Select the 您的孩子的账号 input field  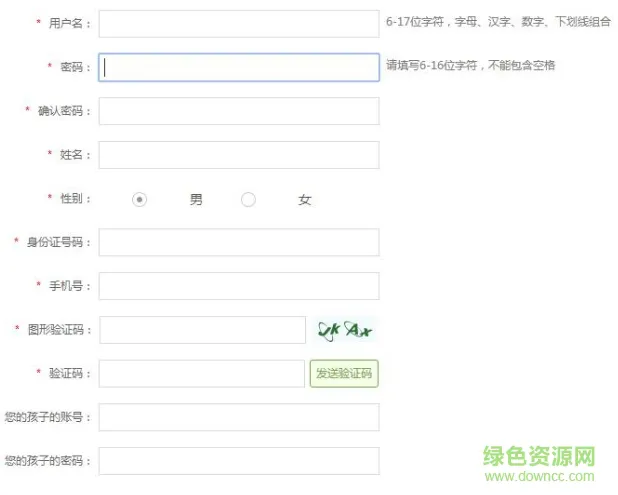tap(239, 417)
